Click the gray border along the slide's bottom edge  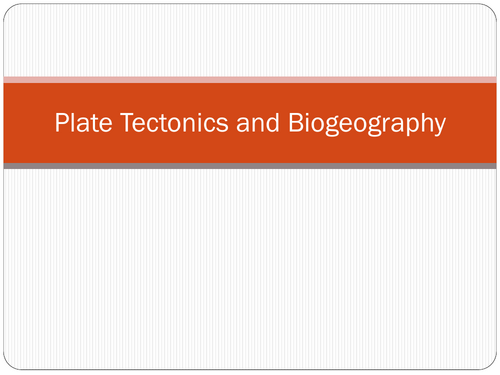[250, 369]
